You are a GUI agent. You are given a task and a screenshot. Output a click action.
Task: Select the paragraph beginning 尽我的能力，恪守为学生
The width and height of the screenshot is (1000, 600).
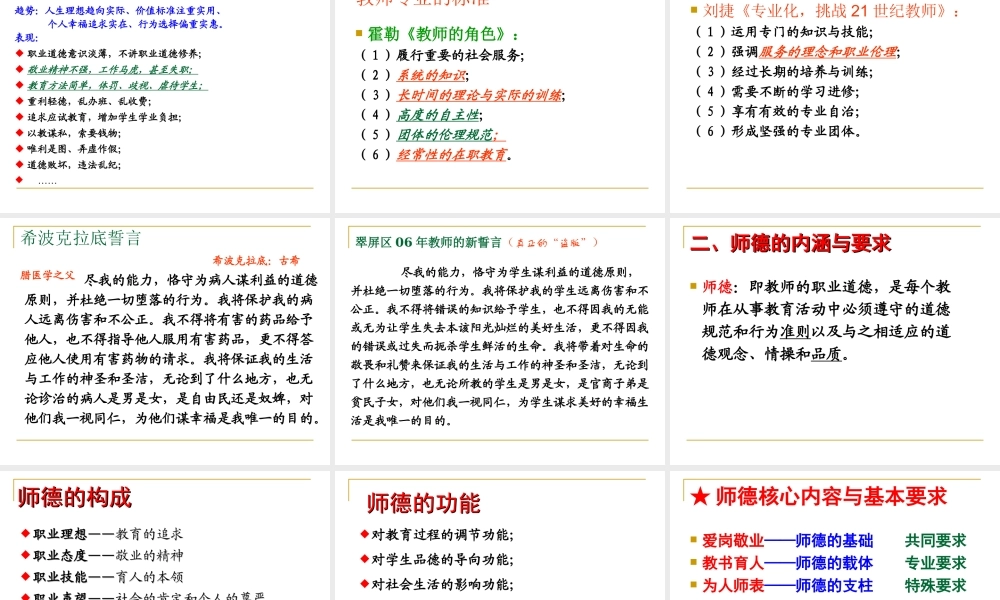point(499,346)
